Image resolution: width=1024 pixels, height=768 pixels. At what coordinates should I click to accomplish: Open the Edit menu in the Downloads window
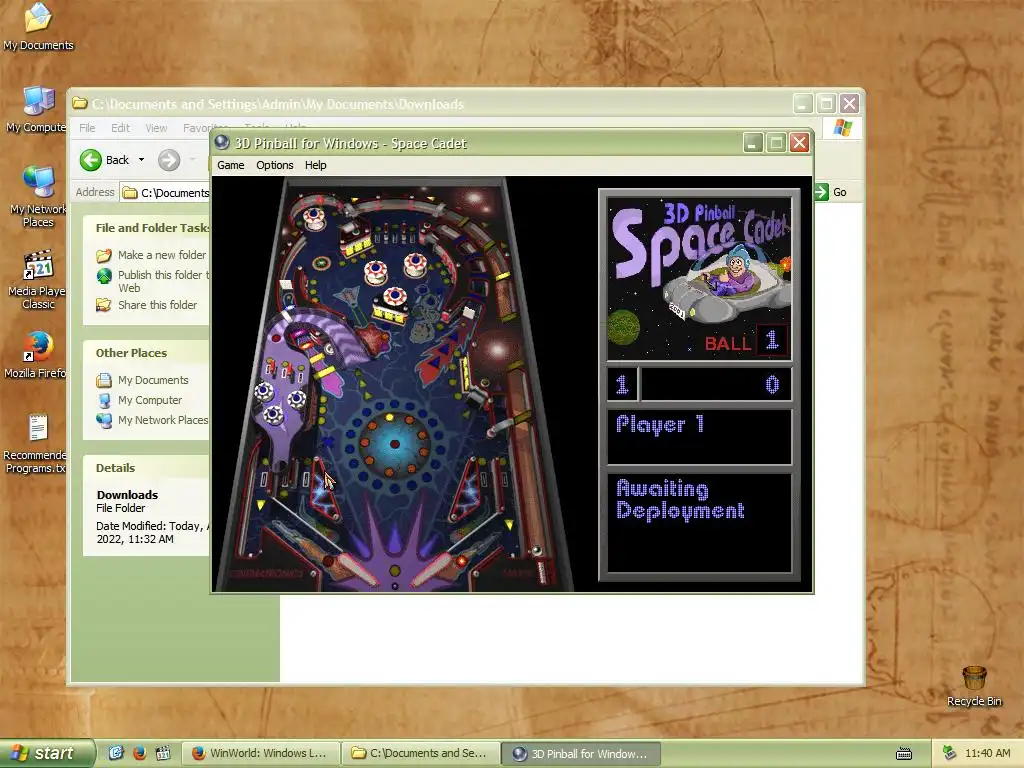tap(120, 128)
